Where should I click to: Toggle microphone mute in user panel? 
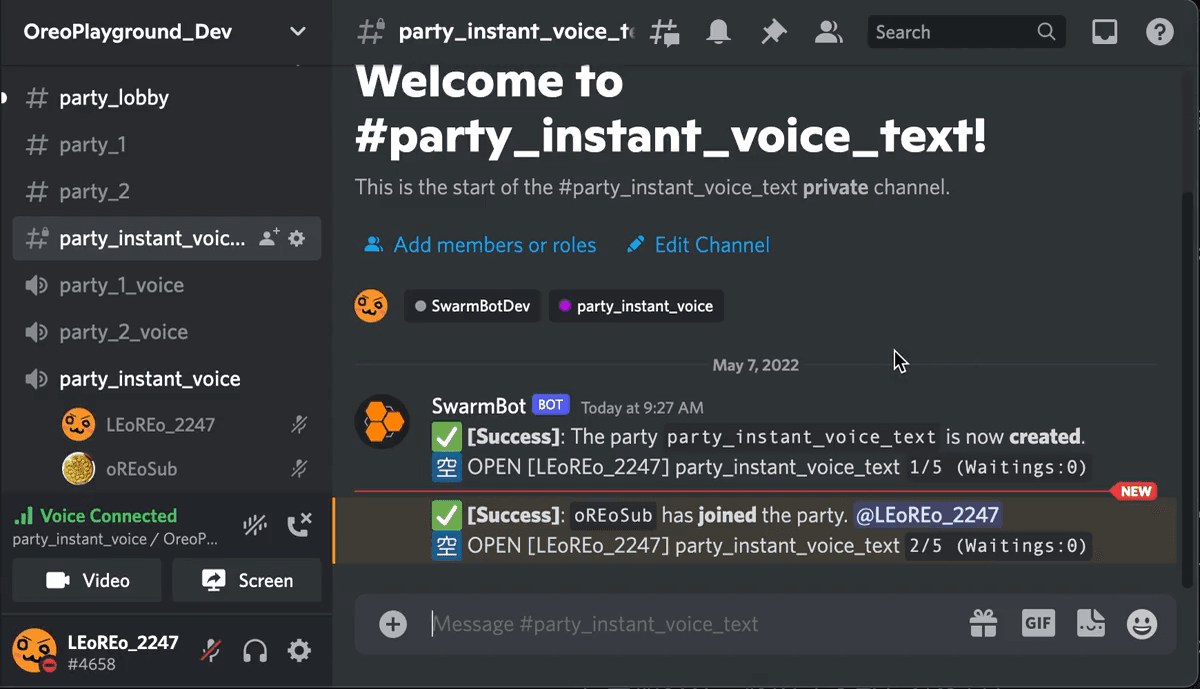click(211, 651)
